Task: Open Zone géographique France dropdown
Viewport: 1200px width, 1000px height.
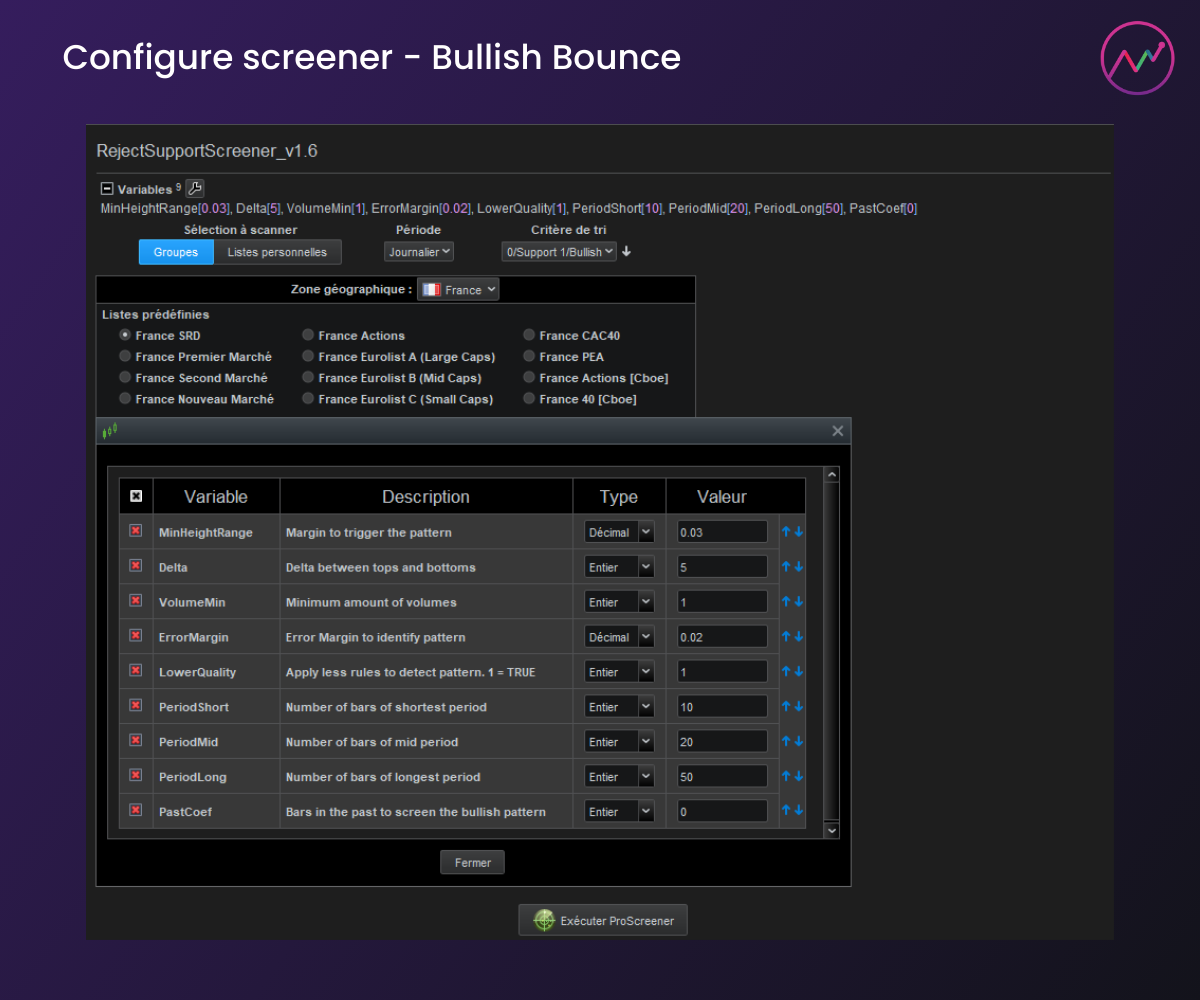Action: (458, 290)
